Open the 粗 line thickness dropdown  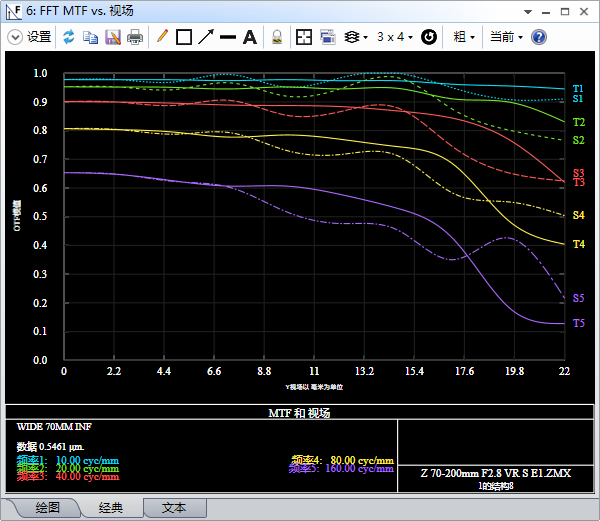click(x=464, y=37)
